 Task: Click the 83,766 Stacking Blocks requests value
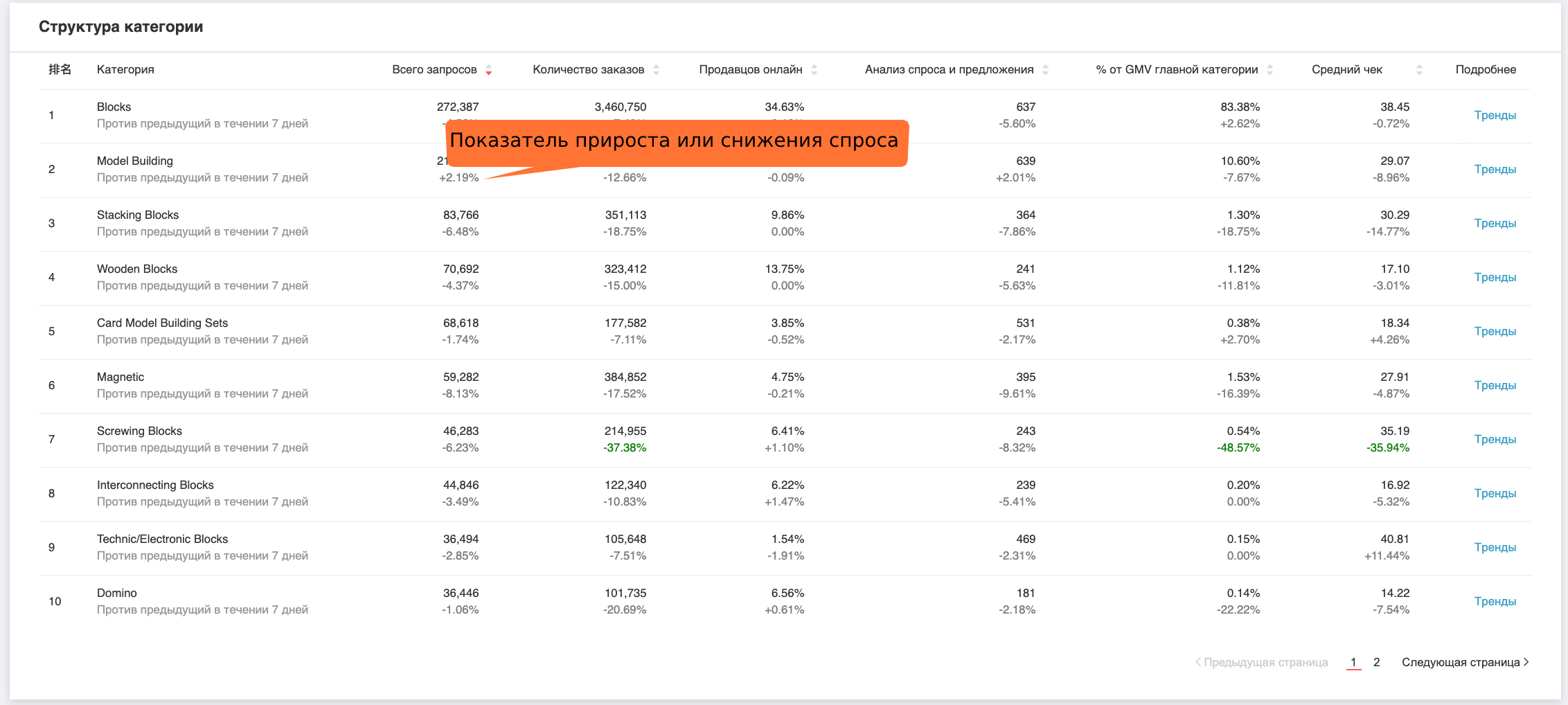[461, 215]
